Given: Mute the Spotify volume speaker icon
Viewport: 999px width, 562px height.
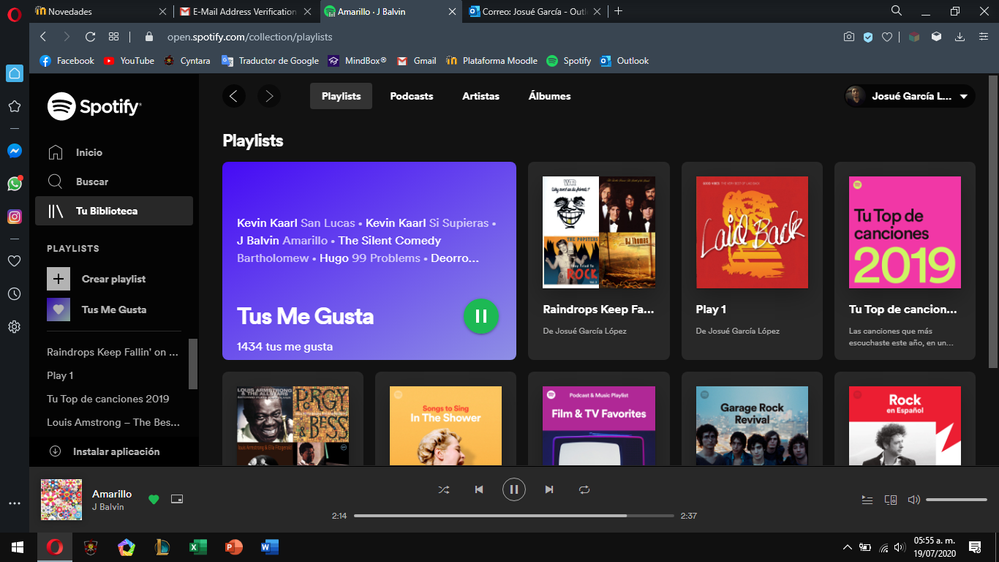Looking at the screenshot, I should [x=914, y=500].
